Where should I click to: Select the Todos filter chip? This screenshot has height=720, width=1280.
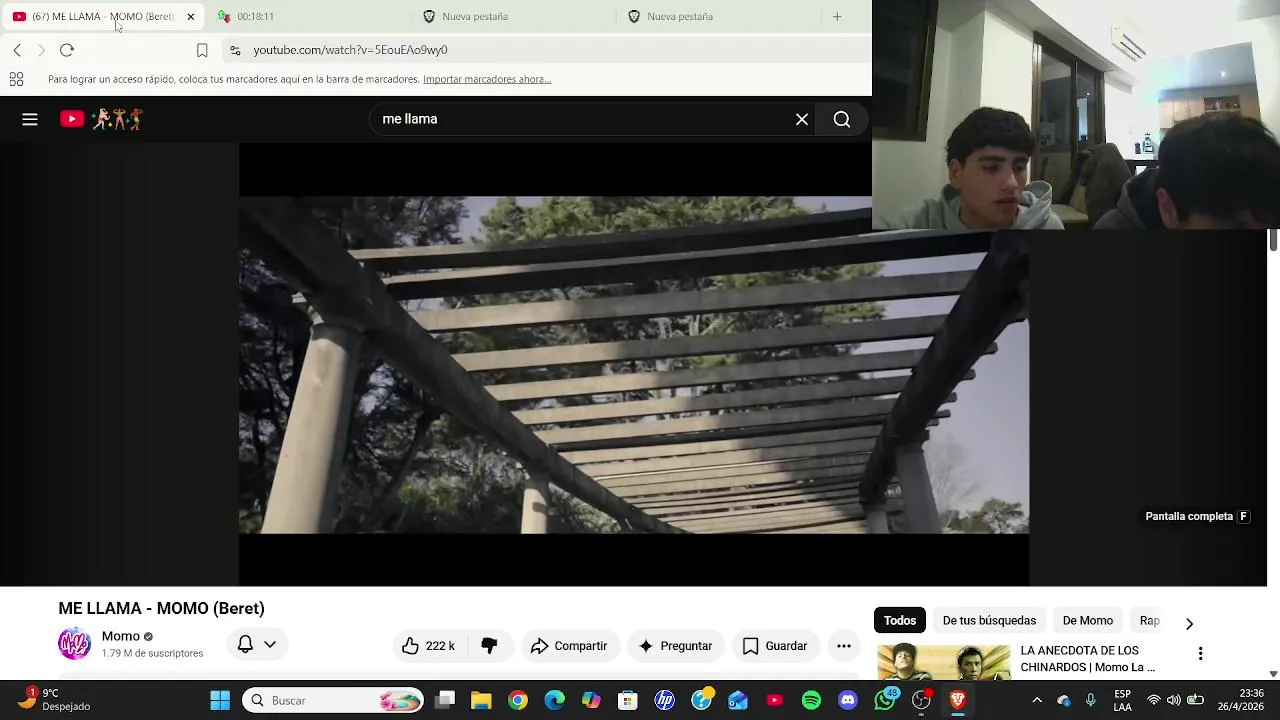tap(899, 621)
